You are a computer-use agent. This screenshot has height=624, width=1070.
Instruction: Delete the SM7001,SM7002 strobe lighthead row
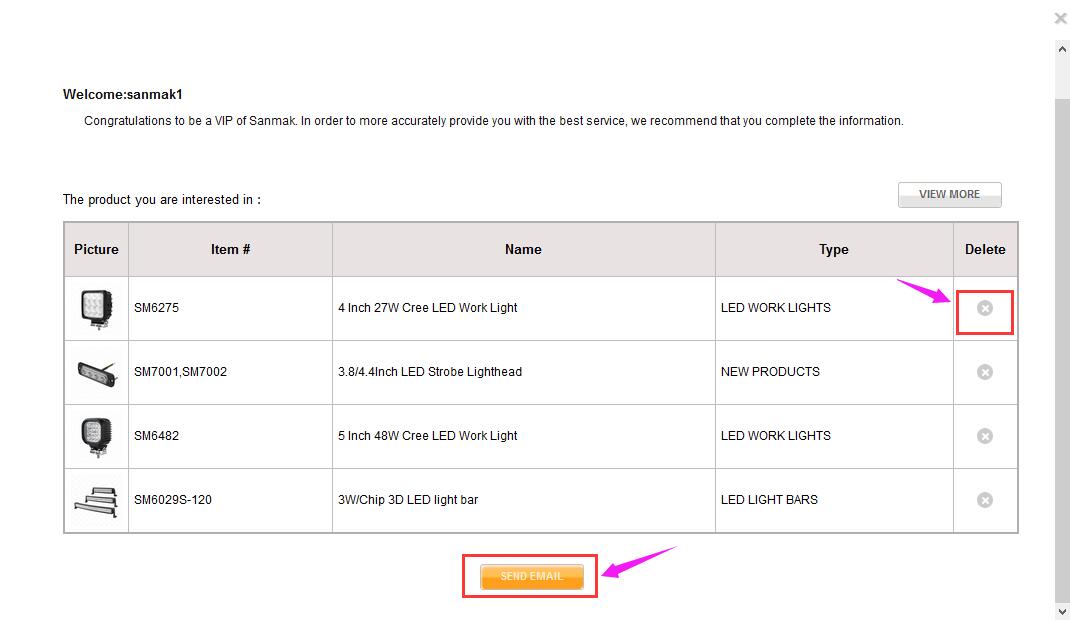pos(985,372)
